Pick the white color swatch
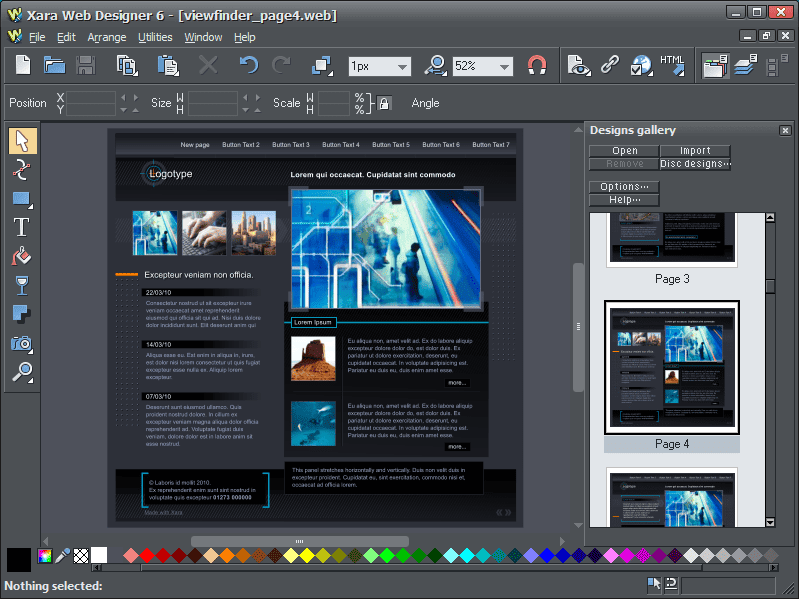This screenshot has height=599, width=799. (99, 556)
